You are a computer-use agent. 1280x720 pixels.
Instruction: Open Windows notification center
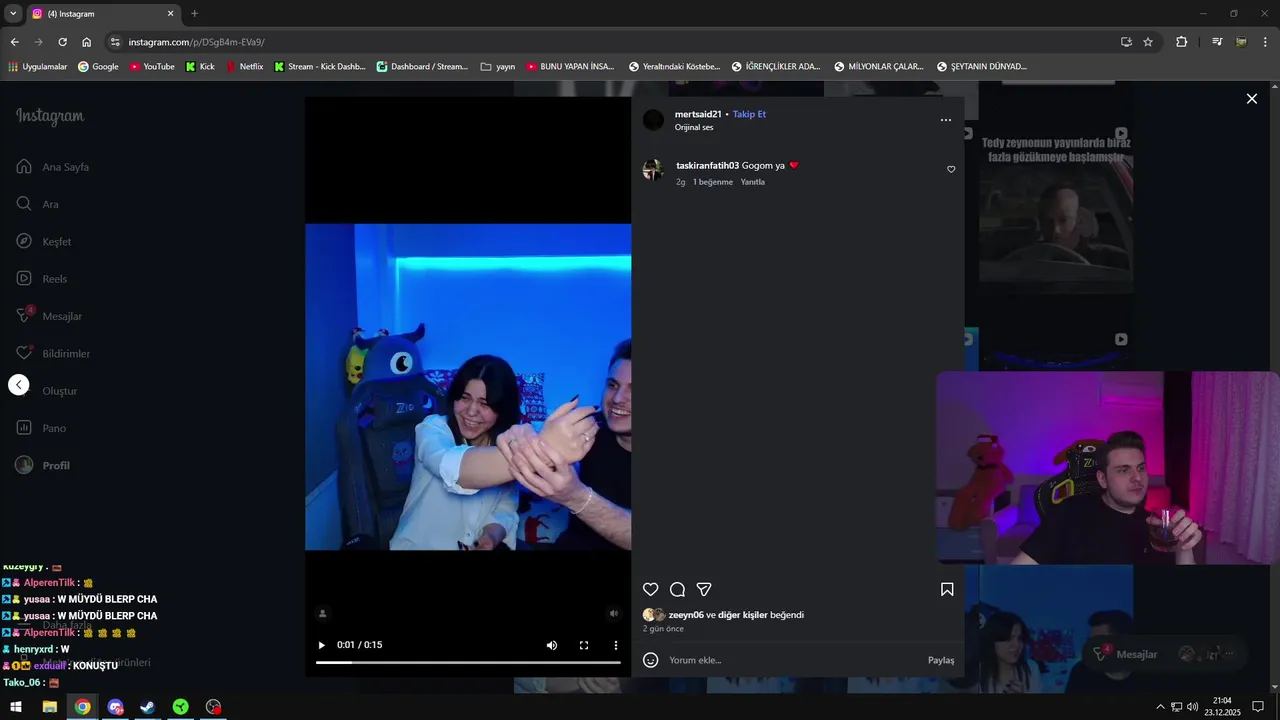1258,707
